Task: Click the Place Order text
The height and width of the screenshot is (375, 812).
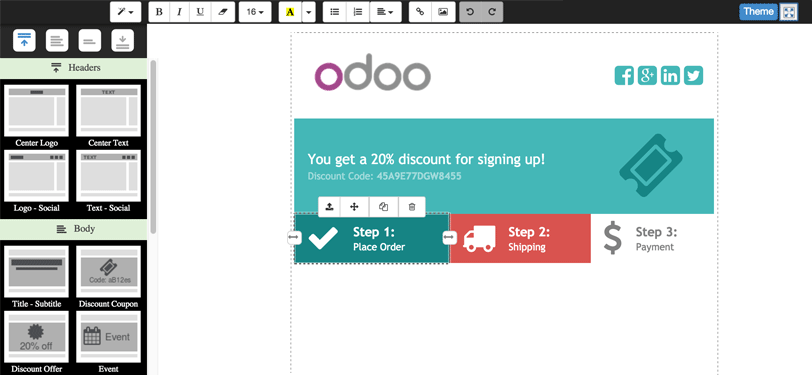Action: (x=379, y=247)
